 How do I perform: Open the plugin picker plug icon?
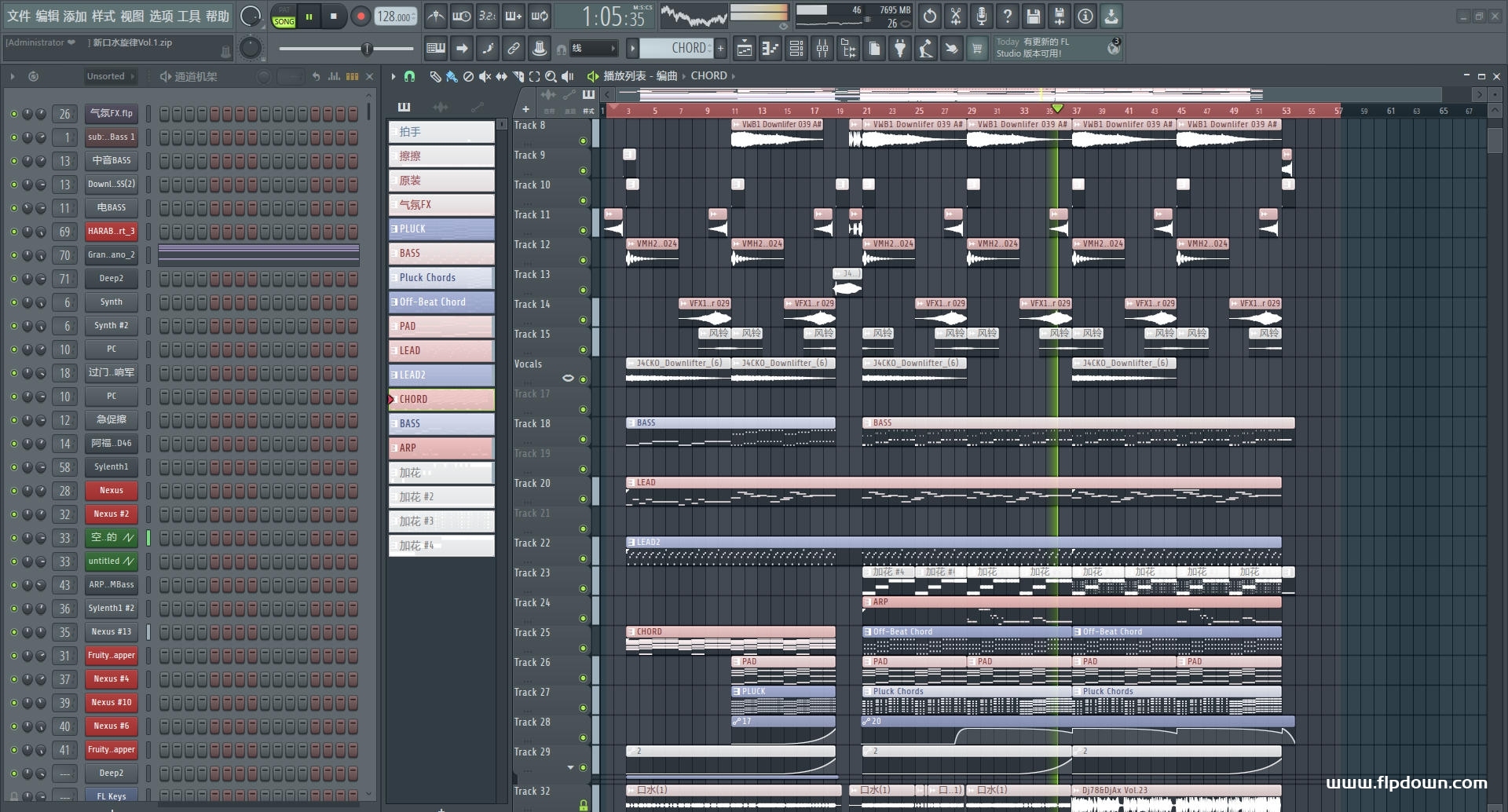(x=900, y=49)
